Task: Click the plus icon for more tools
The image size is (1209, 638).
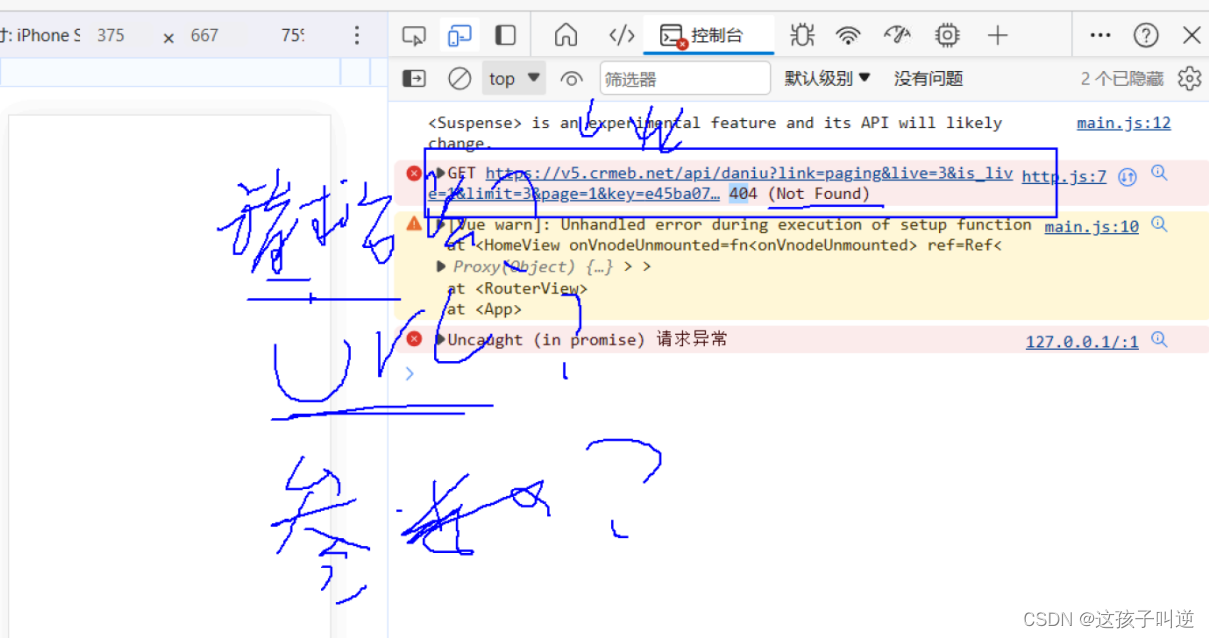Action: (997, 36)
